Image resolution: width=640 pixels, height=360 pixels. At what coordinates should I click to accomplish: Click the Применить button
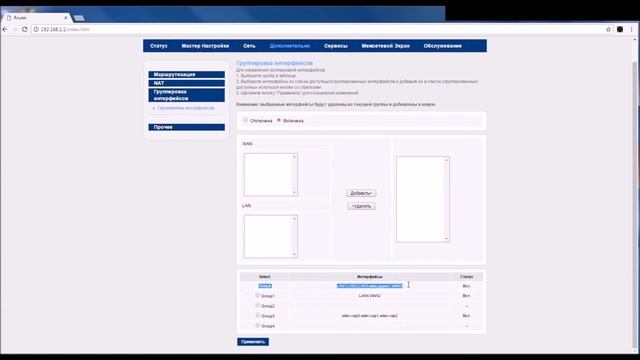pos(253,342)
